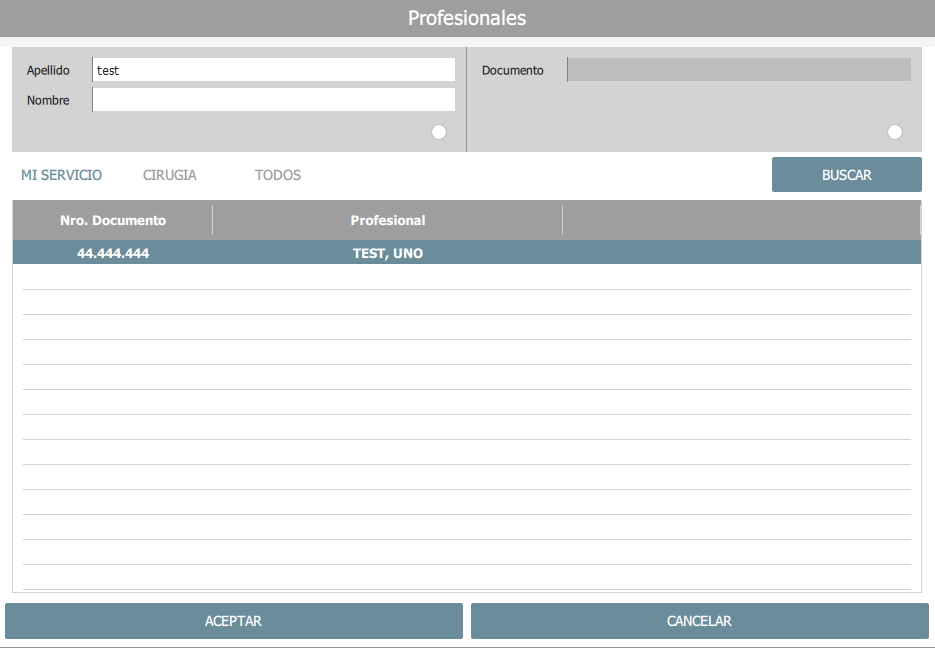935x648 pixels.
Task: Select the radio button under the Nombre field
Action: [438, 132]
